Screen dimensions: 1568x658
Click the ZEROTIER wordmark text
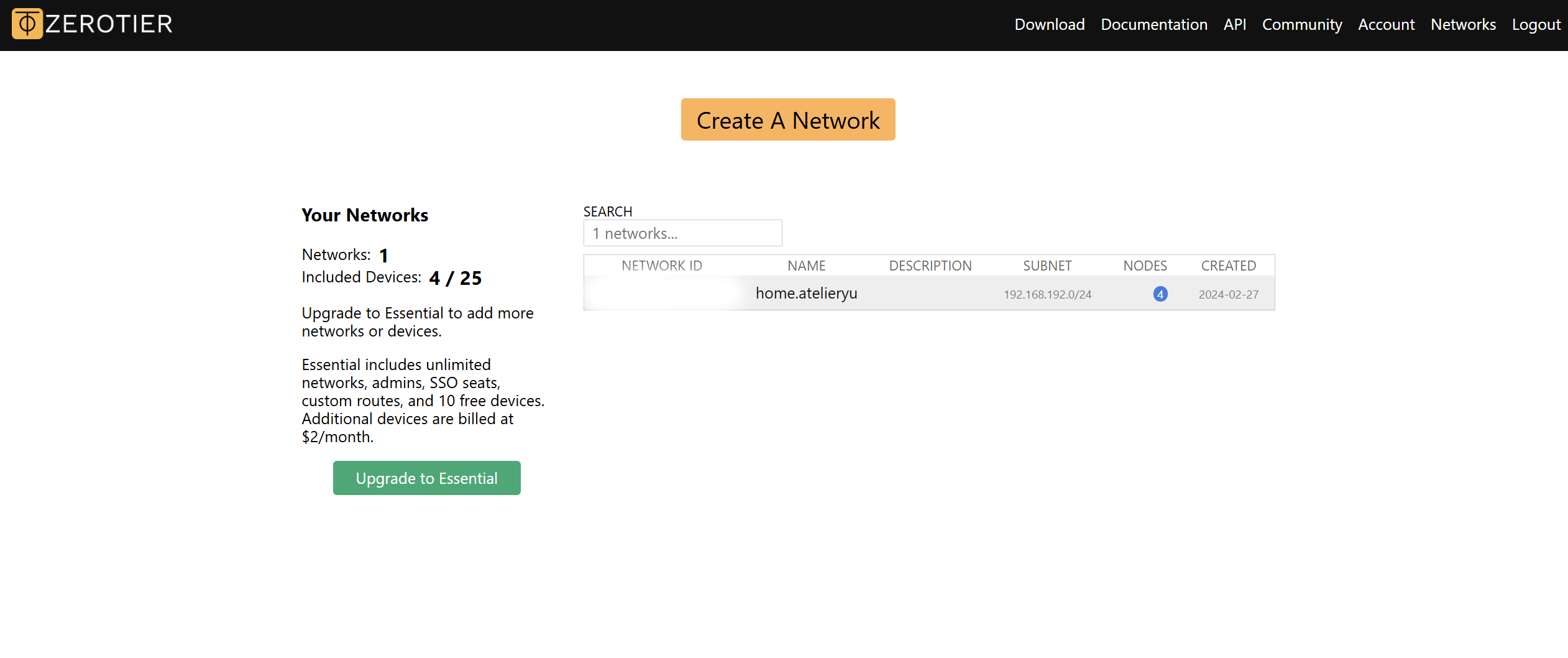(109, 24)
